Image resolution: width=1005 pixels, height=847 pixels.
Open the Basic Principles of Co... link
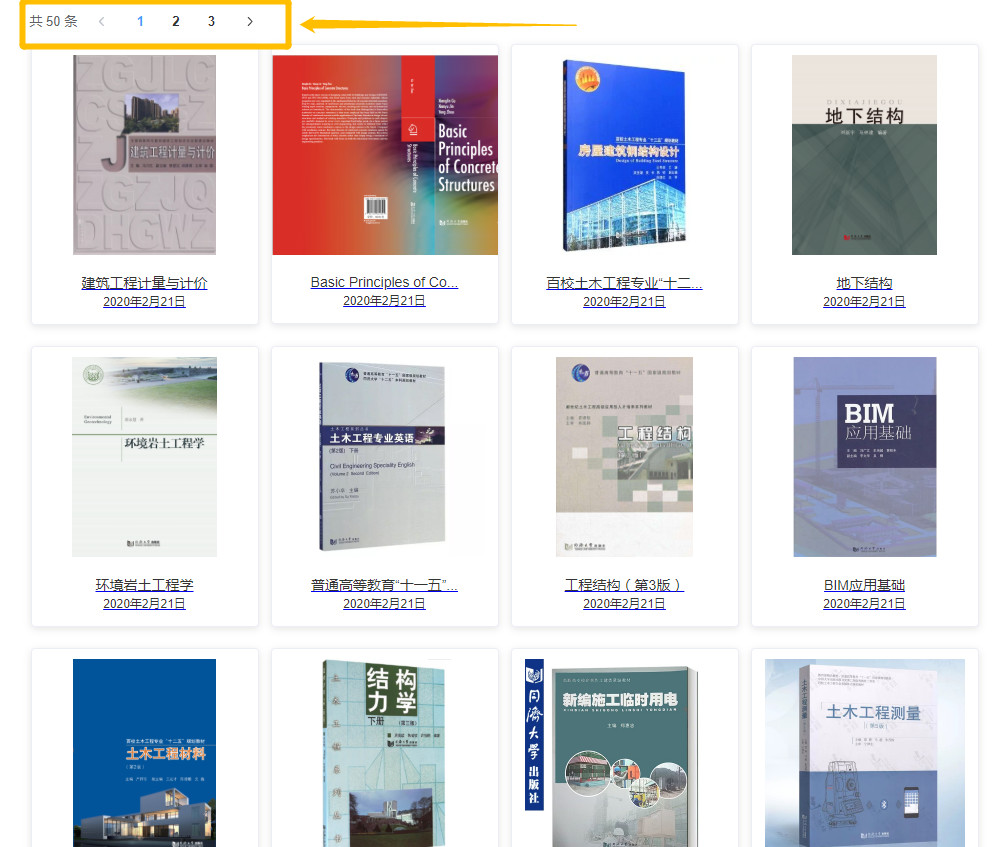(x=385, y=282)
